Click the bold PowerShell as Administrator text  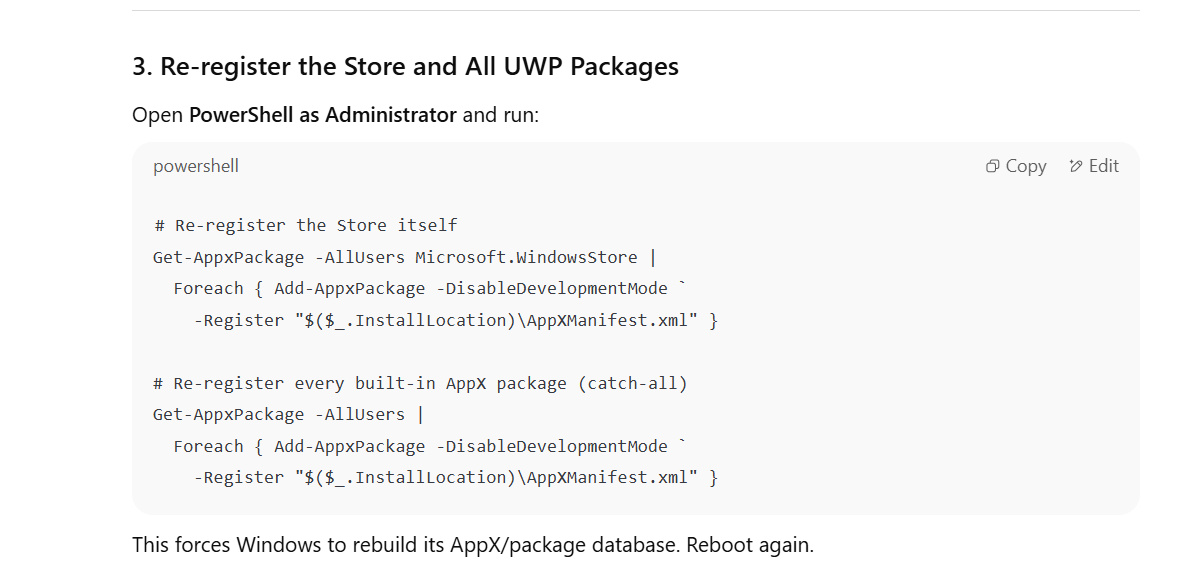(x=322, y=115)
